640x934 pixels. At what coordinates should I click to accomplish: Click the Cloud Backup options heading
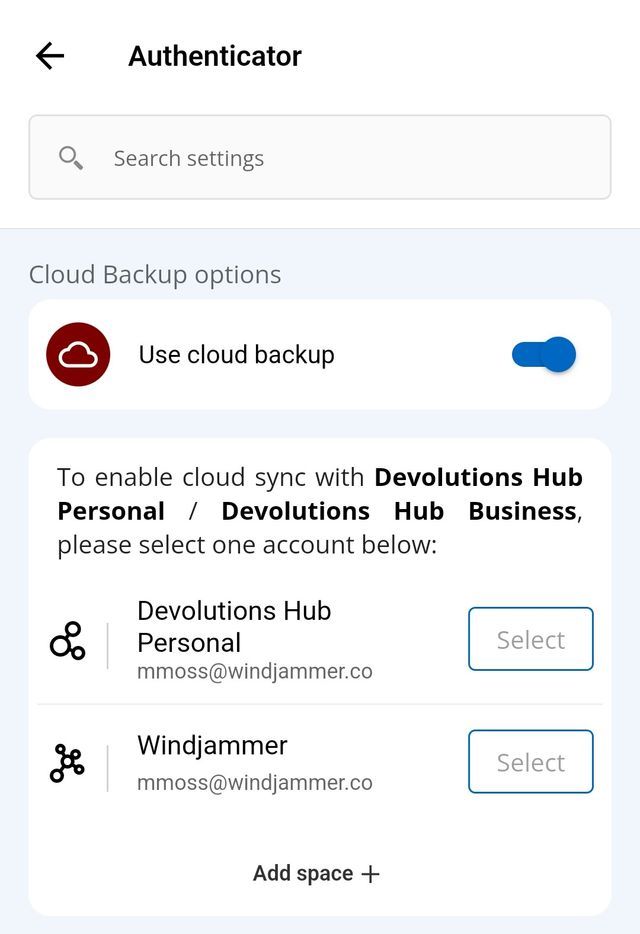tap(155, 275)
